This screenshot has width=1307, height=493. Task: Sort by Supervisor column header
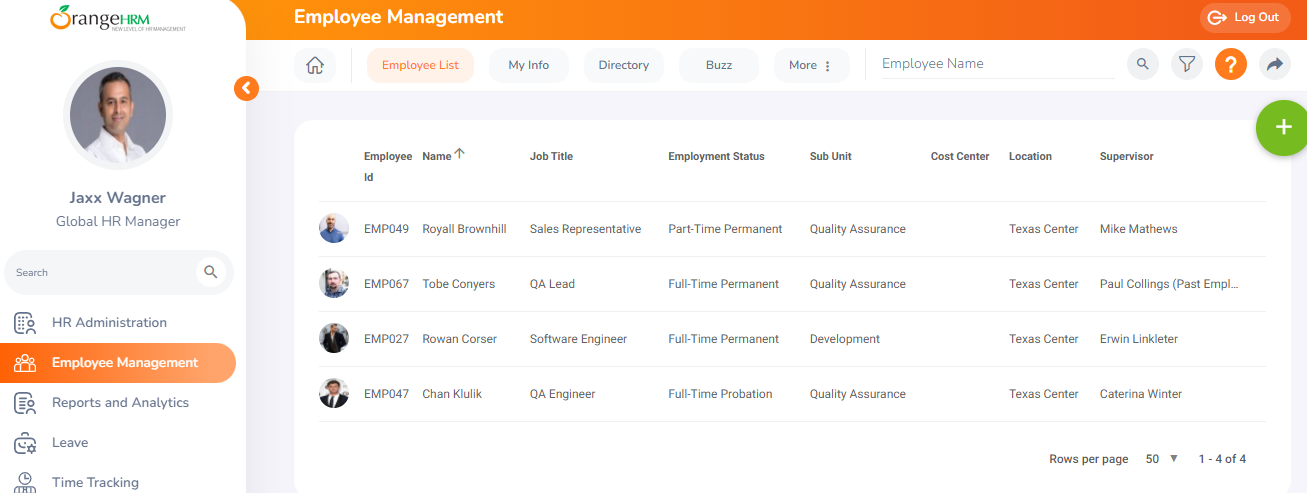(x=1127, y=156)
